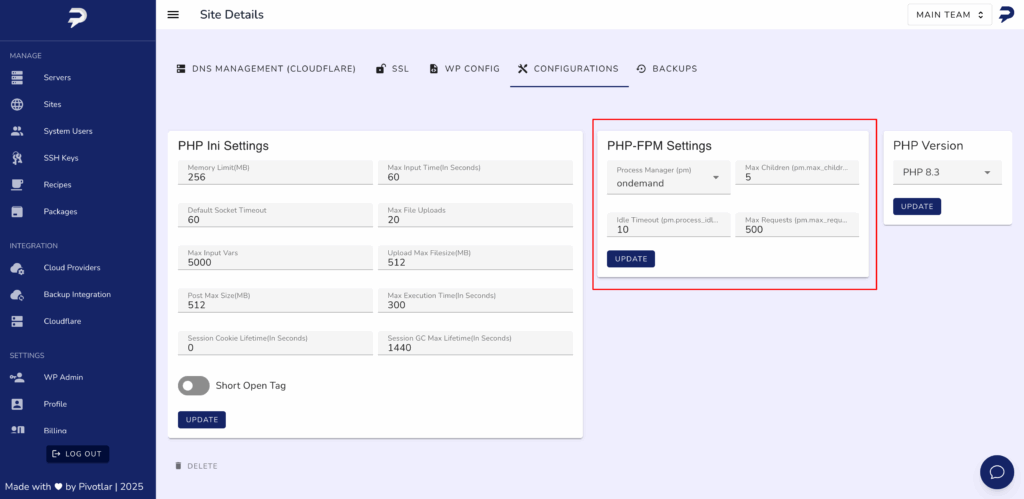1024x499 pixels.
Task: Click the Max File Uploads field
Action: click(475, 215)
